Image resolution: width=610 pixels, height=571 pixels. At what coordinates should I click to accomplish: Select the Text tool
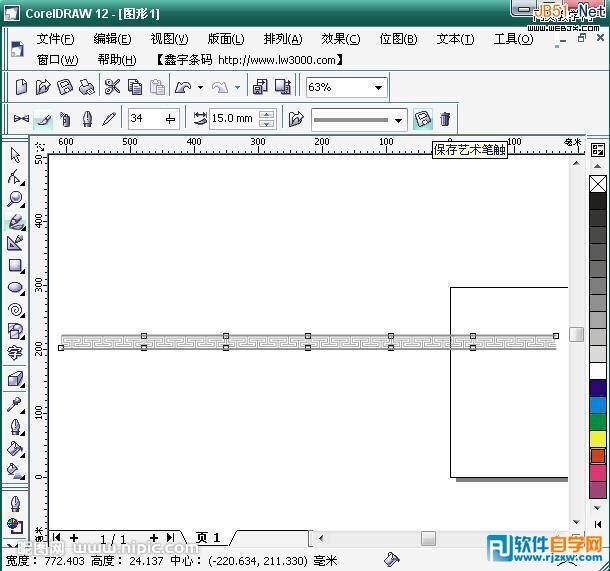click(15, 353)
